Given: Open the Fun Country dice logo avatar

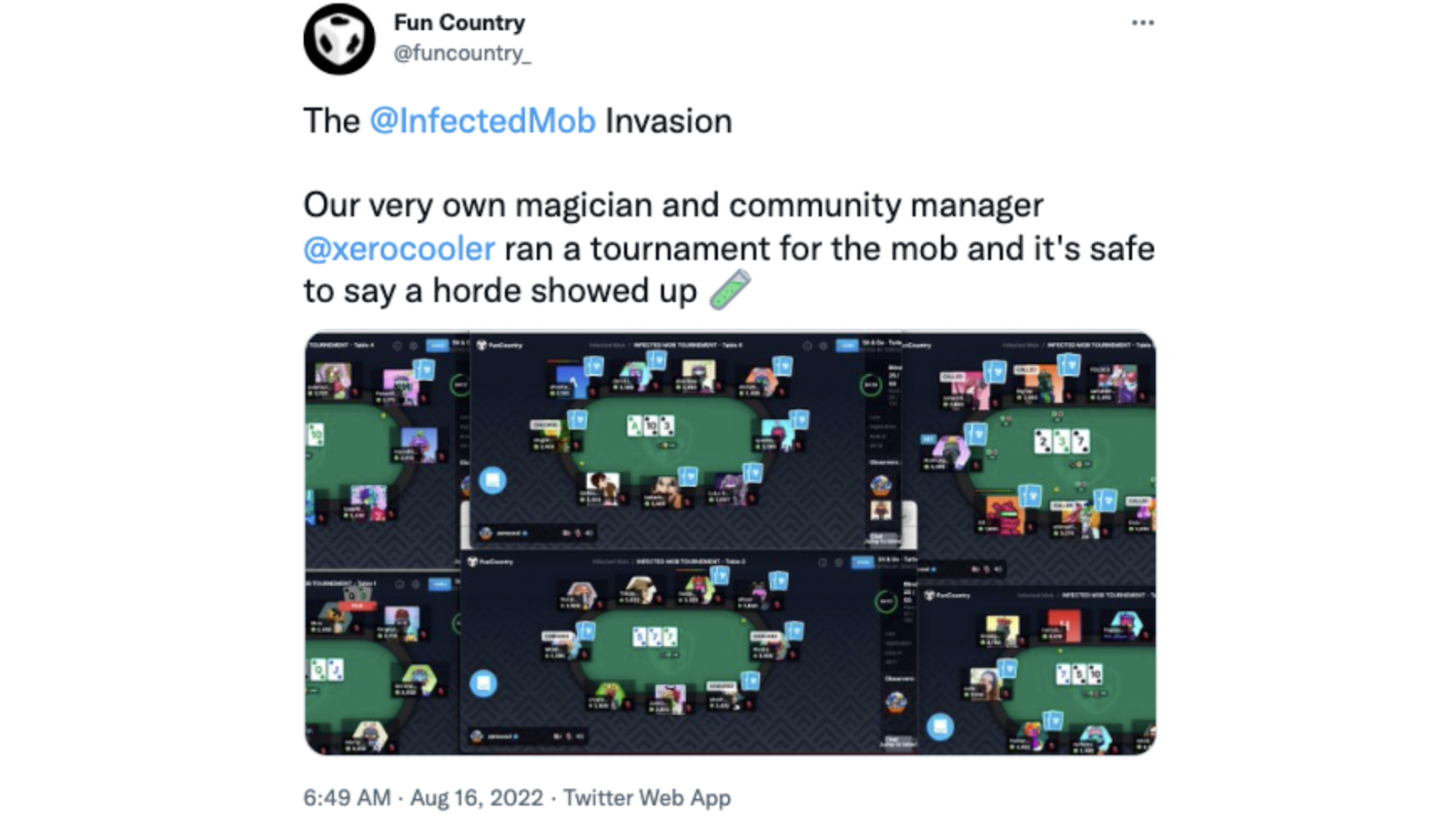Looking at the screenshot, I should tap(339, 39).
